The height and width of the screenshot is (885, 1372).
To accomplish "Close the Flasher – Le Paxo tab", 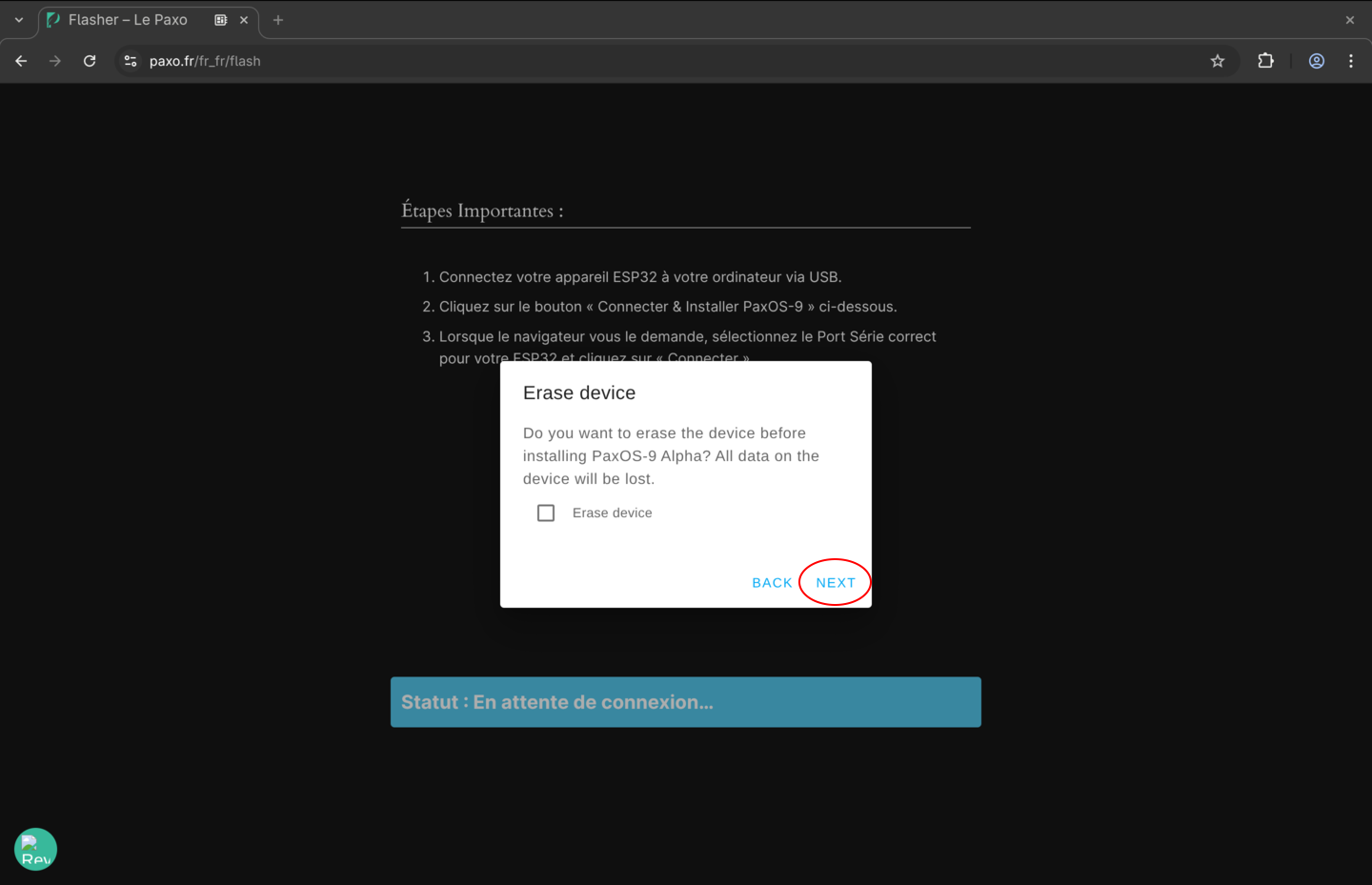I will click(243, 19).
